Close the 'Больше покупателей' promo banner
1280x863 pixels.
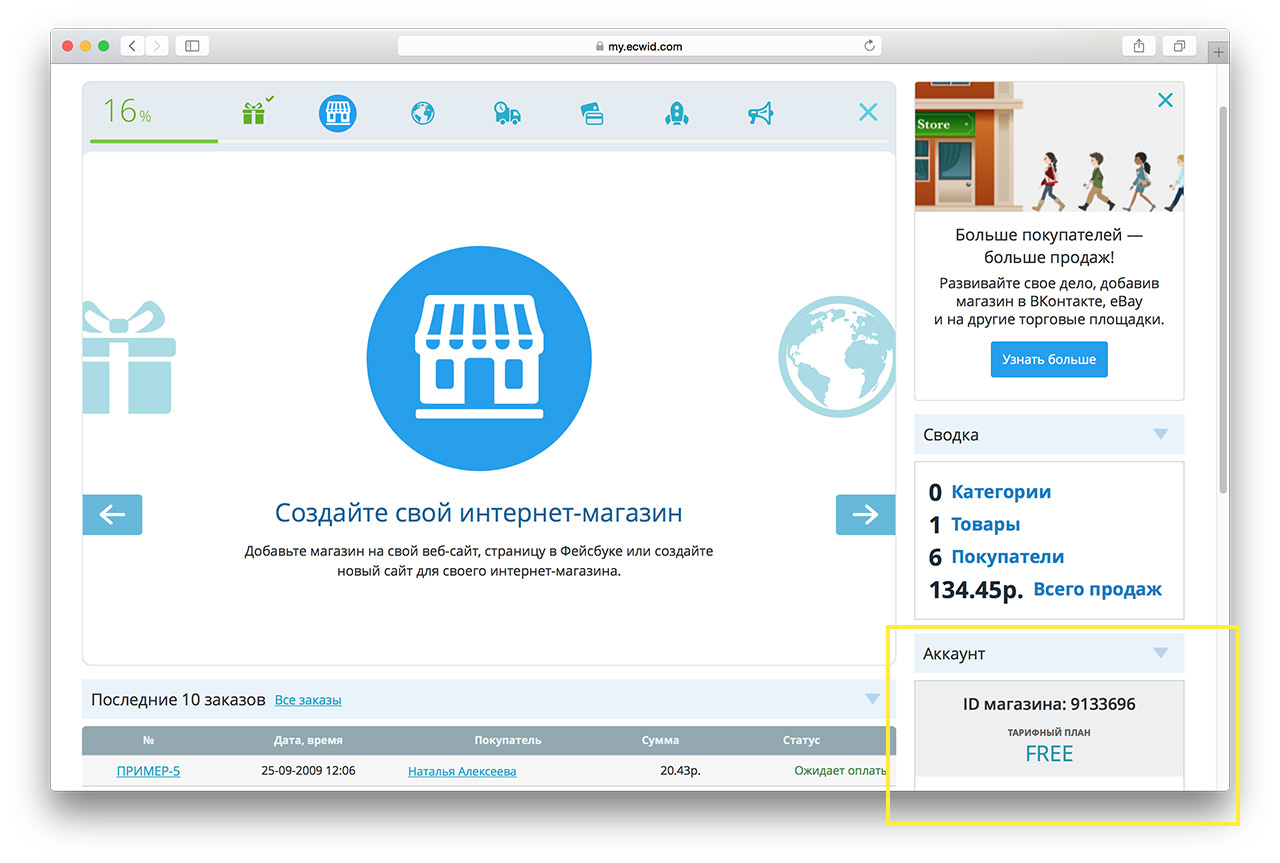pyautogui.click(x=1165, y=100)
